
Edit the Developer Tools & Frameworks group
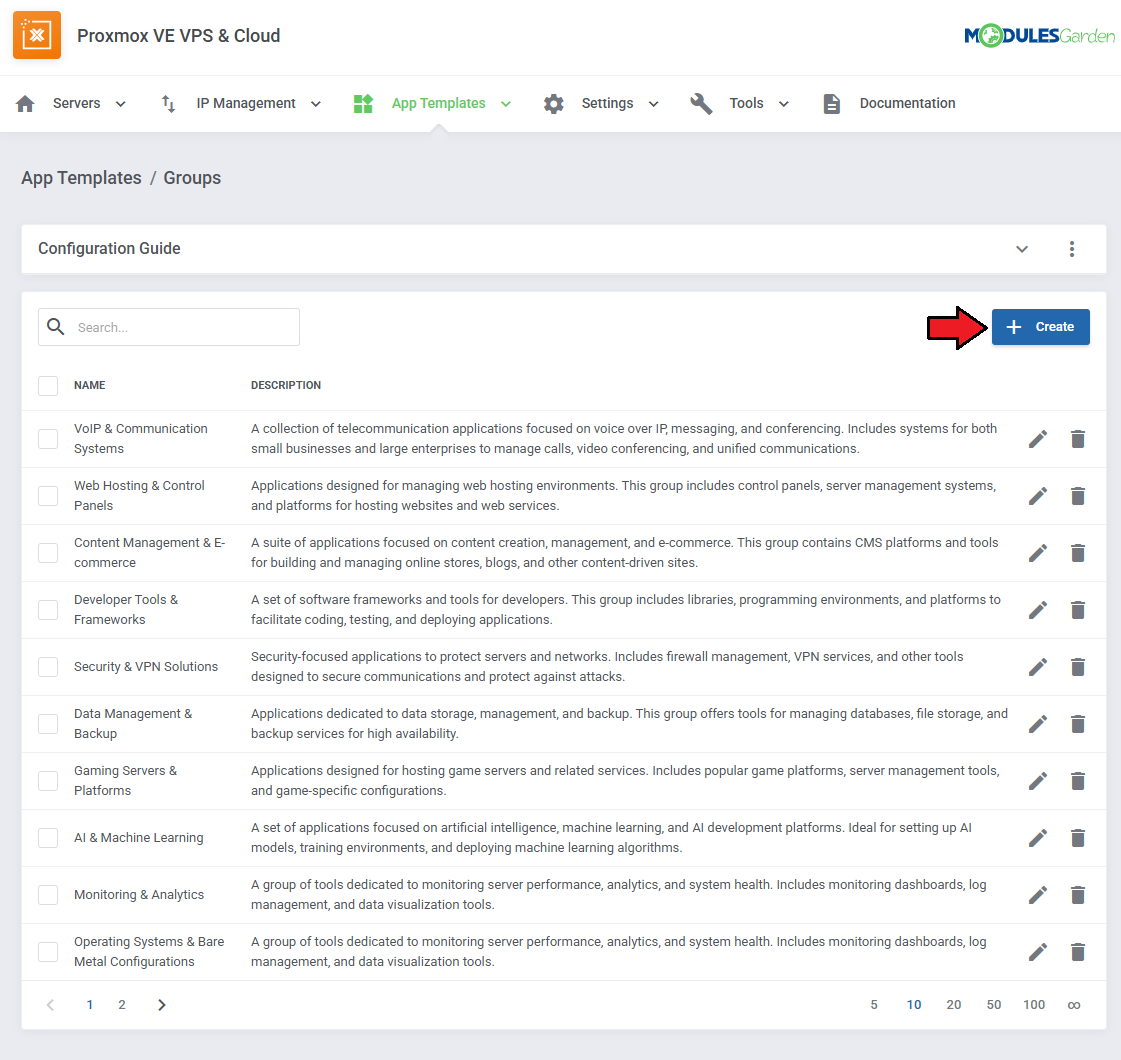point(1038,610)
